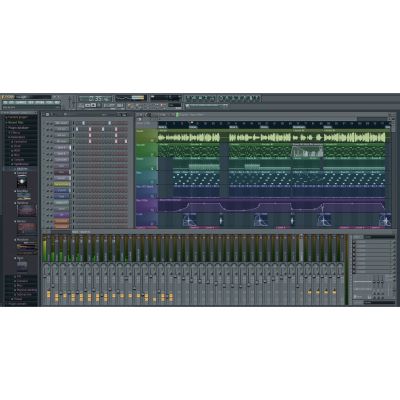Select the white glowing preset thumbnail in browser
Viewport: 400px width, 400px height.
pyautogui.click(x=22, y=182)
